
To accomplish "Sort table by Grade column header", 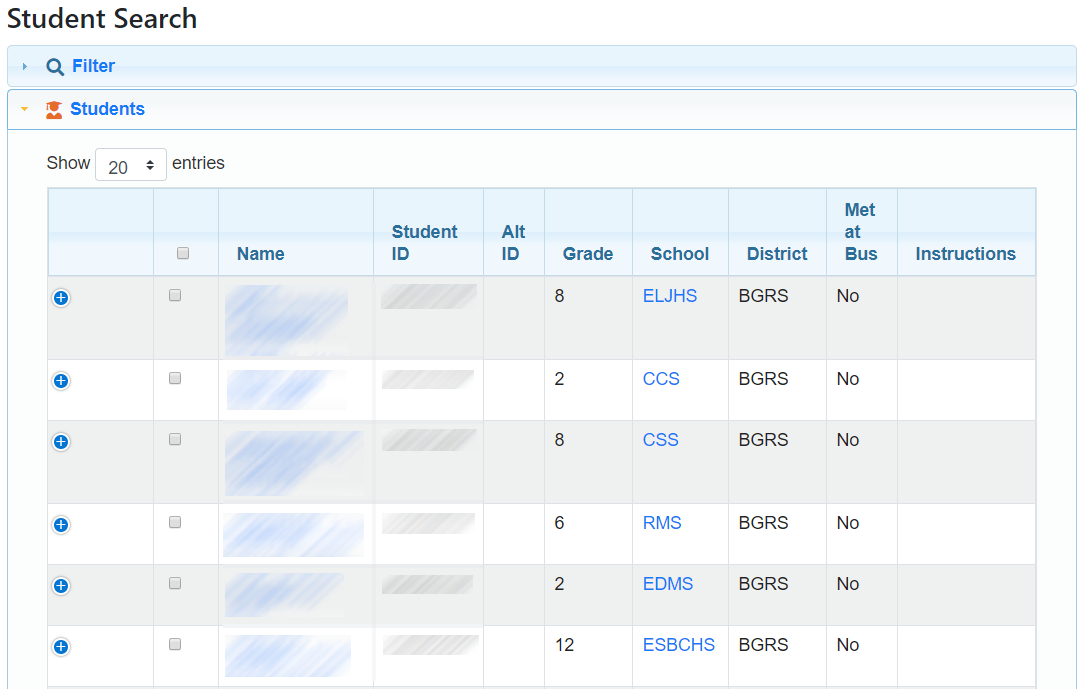I will point(588,254).
